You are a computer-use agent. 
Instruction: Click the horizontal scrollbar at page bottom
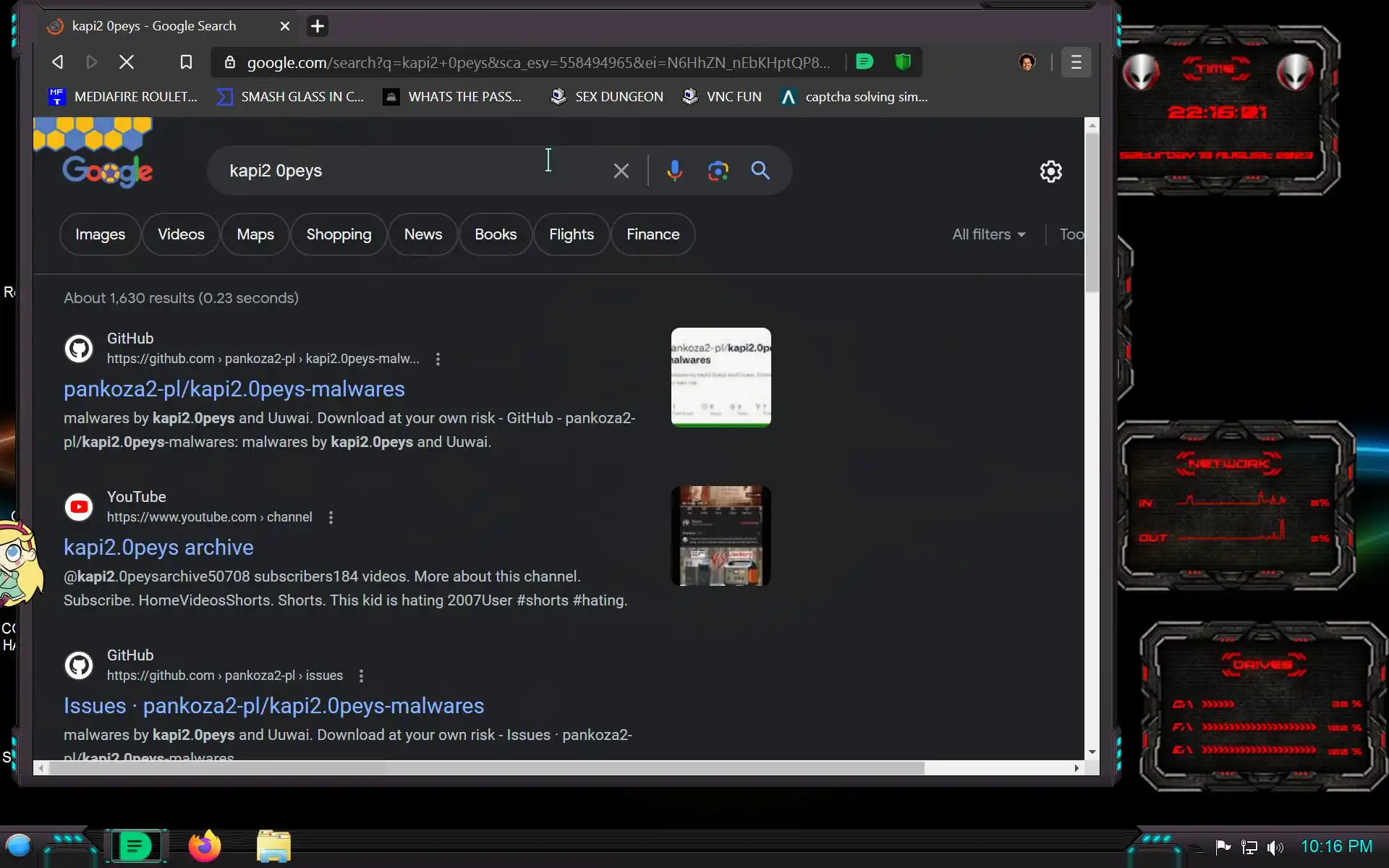pos(486,768)
